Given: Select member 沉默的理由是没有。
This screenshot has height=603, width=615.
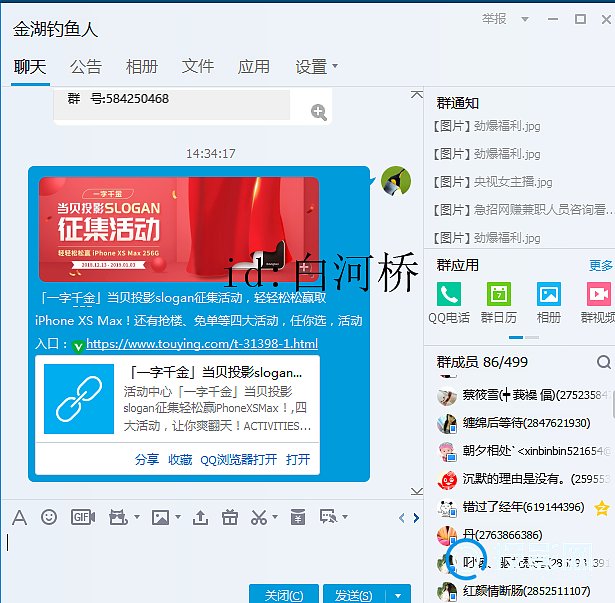Looking at the screenshot, I should pos(525,479).
